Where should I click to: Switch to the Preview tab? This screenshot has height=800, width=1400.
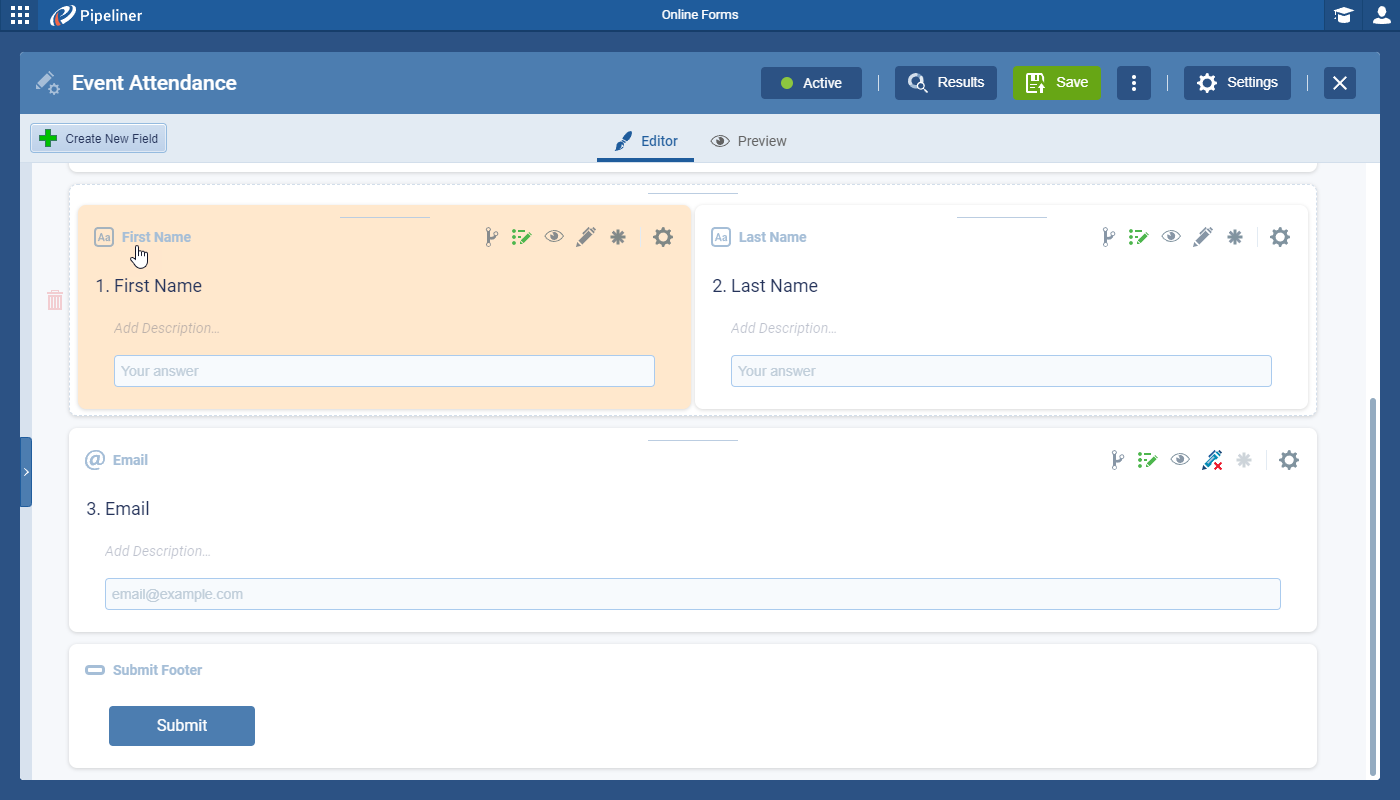pos(748,141)
